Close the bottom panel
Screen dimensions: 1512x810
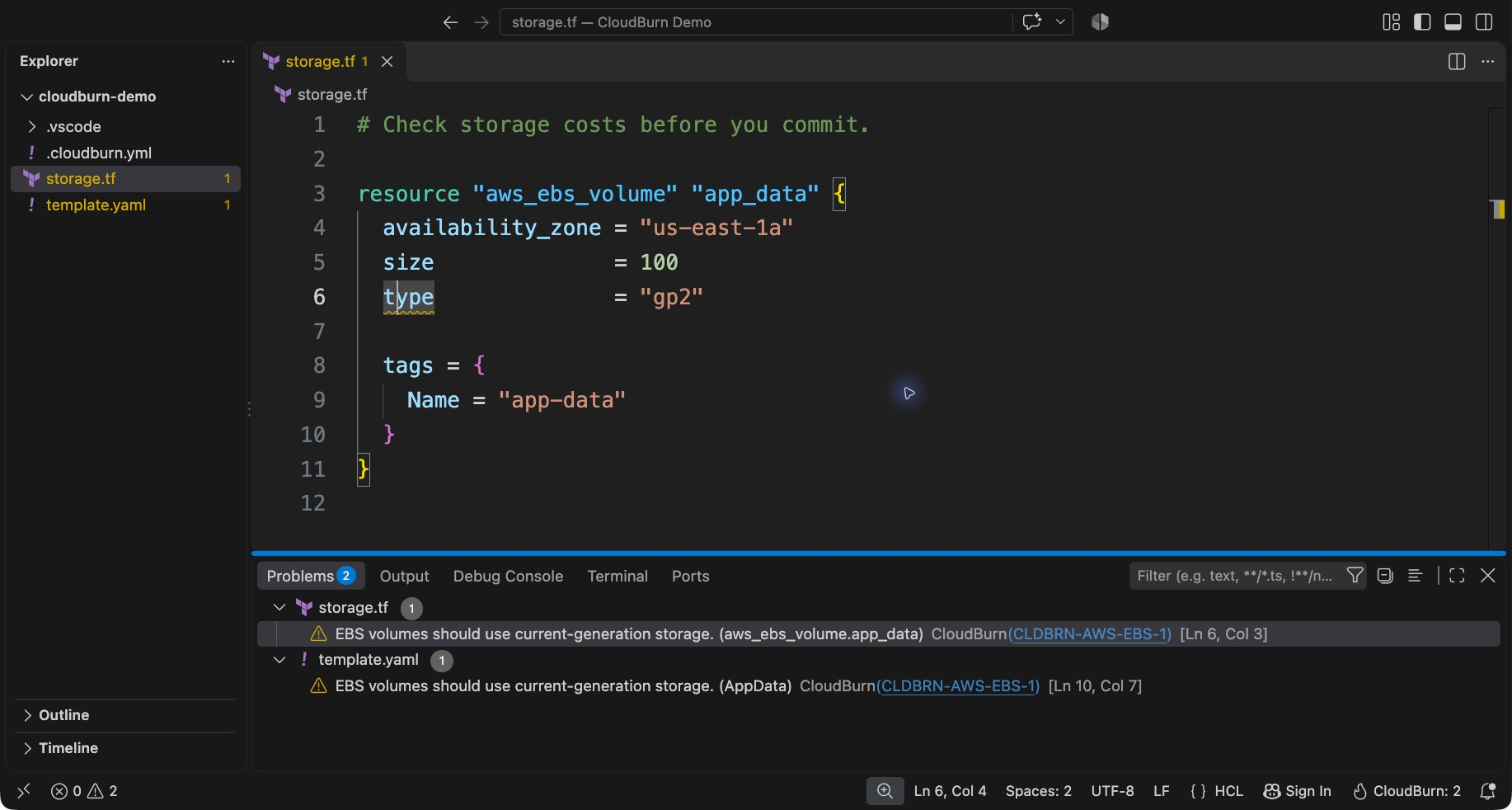click(x=1488, y=576)
